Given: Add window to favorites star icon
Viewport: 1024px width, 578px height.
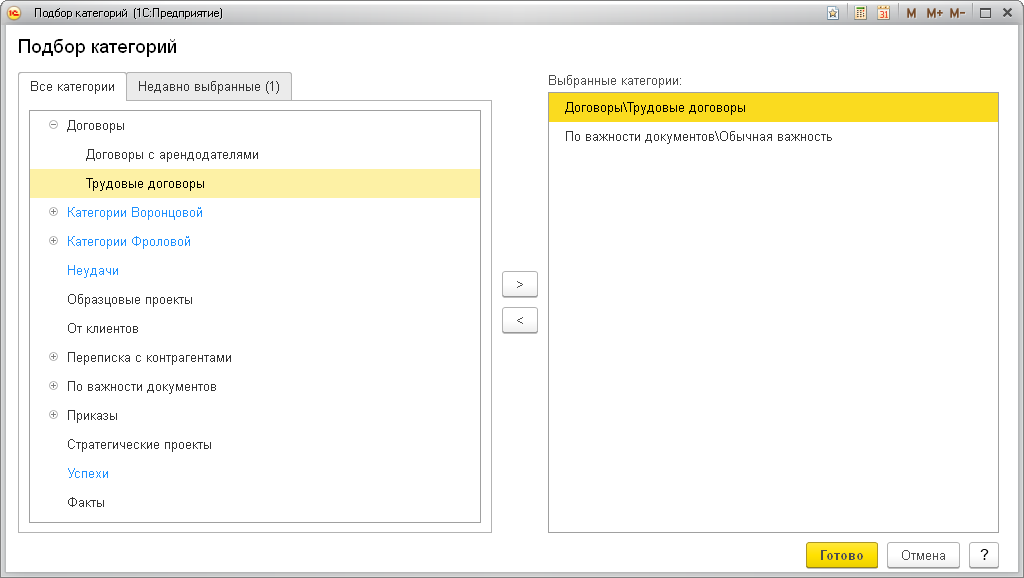Looking at the screenshot, I should click(833, 13).
